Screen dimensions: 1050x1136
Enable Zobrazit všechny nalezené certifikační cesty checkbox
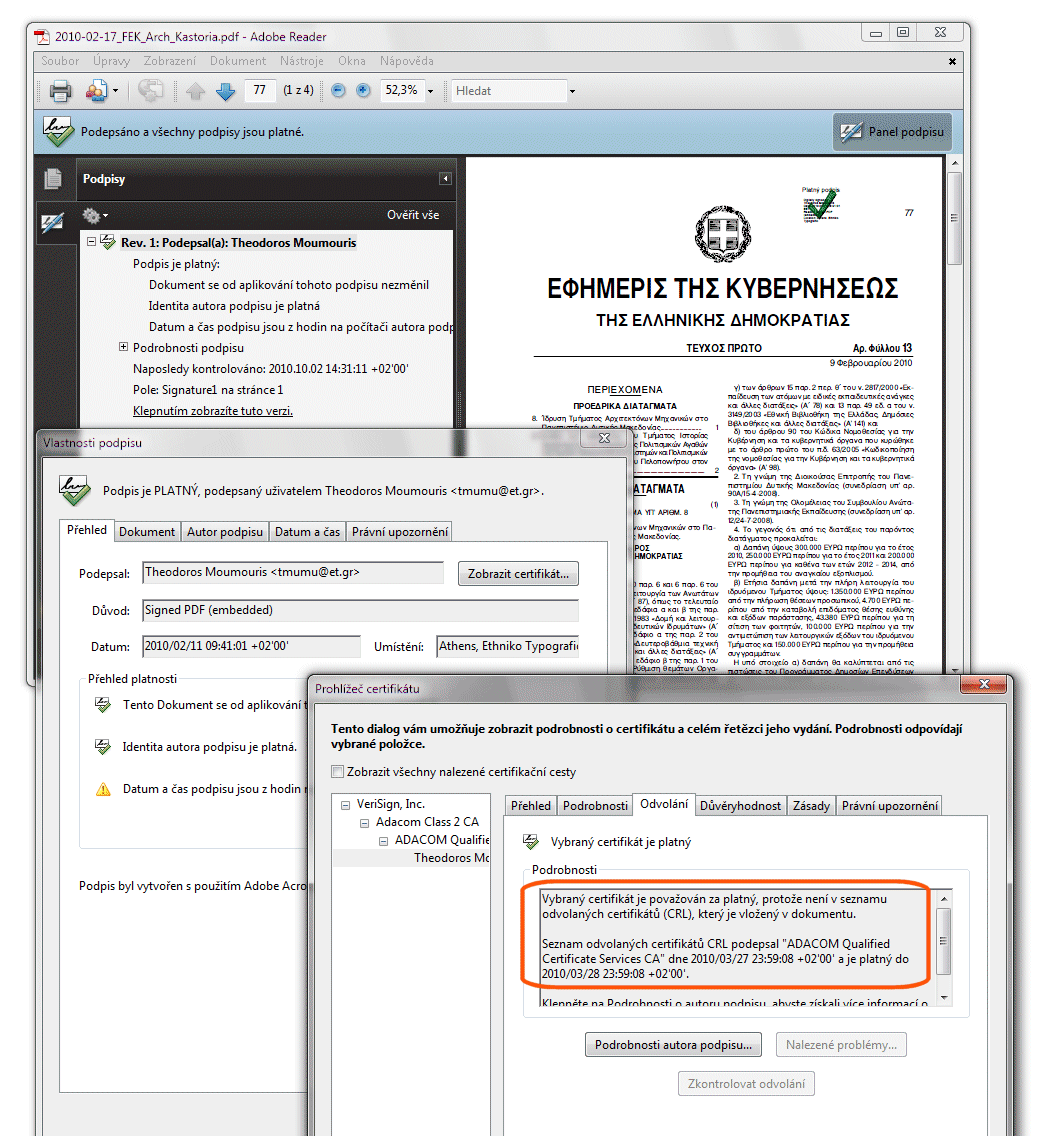click(x=338, y=772)
